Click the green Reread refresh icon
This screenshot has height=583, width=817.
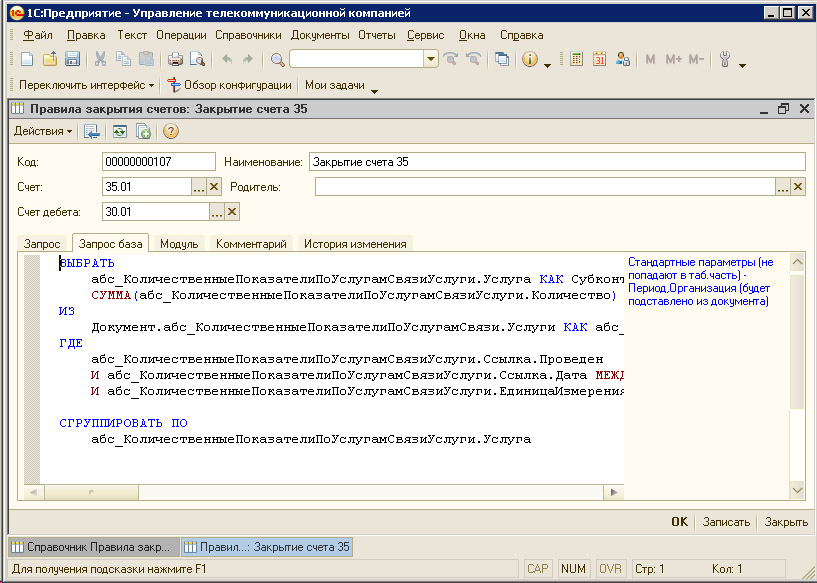pos(120,131)
